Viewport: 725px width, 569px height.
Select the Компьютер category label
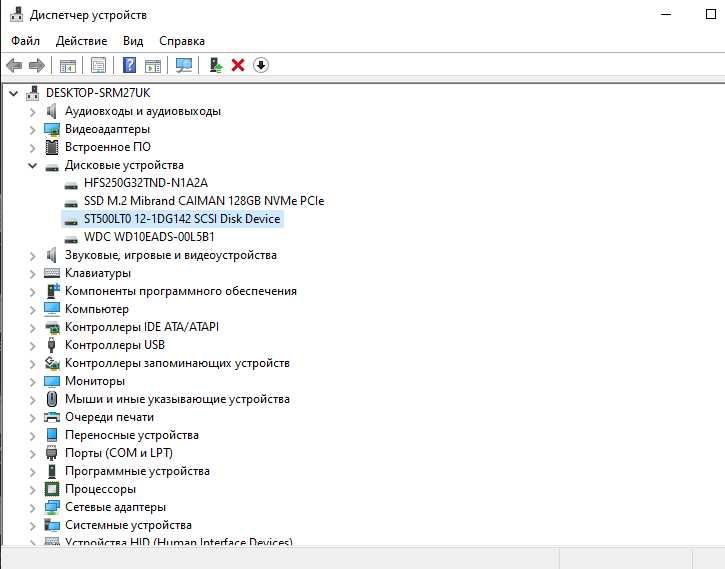point(97,309)
